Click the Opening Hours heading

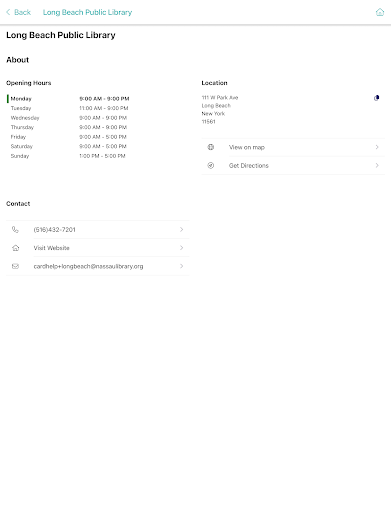29,83
